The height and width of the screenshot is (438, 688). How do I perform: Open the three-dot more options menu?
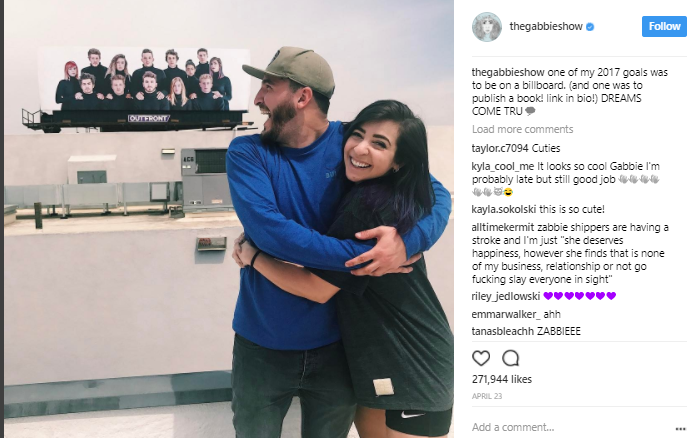681,429
